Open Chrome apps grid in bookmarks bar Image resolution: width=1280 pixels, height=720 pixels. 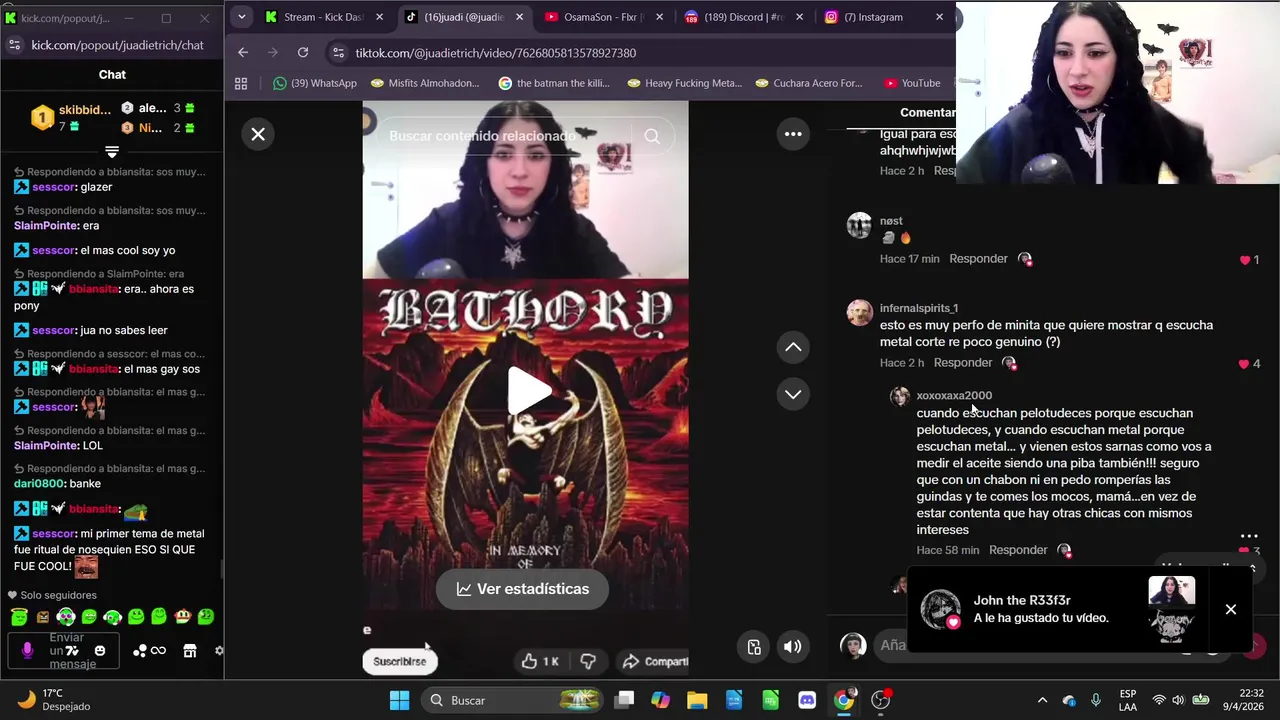tap(241, 83)
